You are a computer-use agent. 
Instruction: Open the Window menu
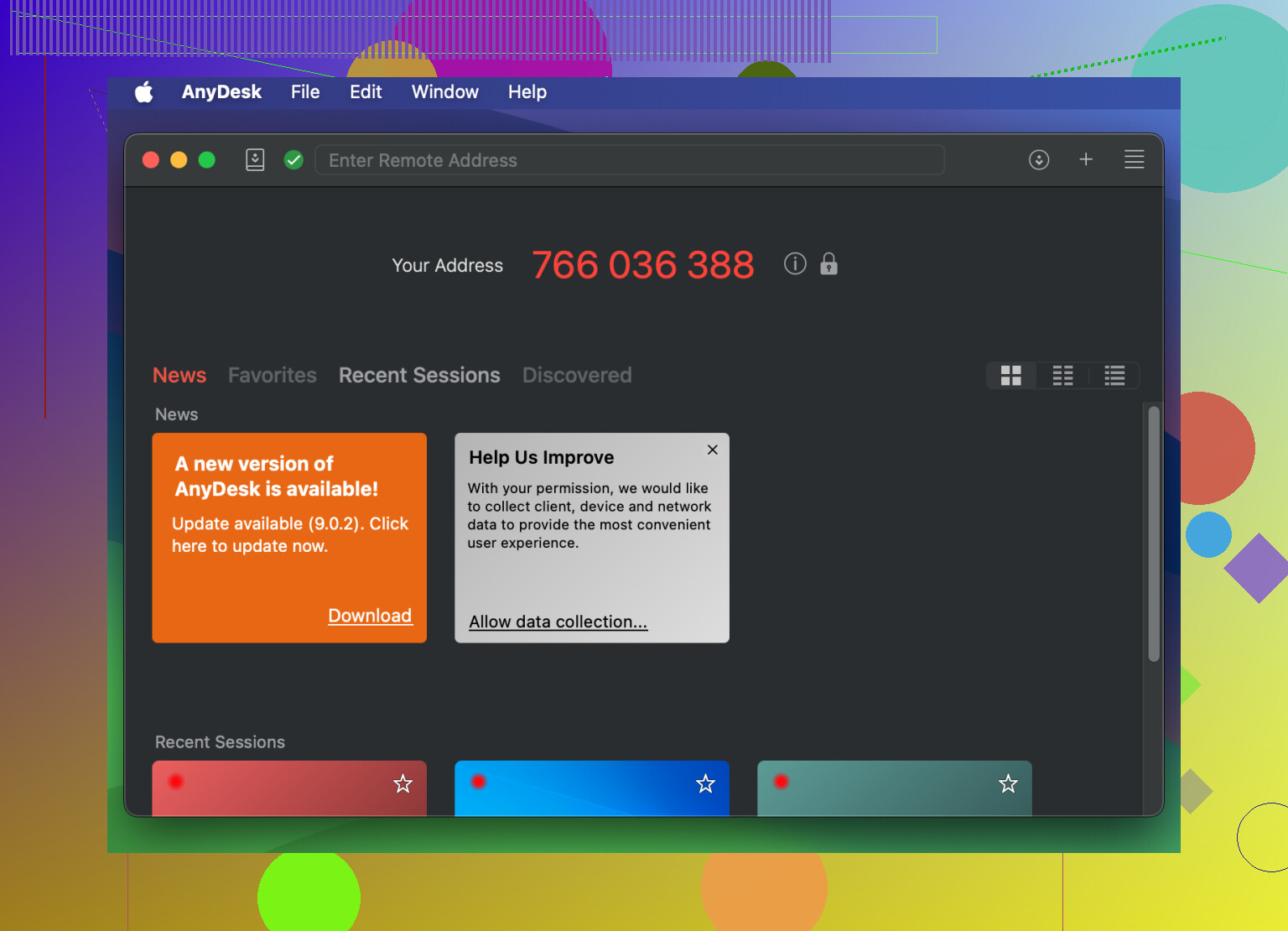click(444, 92)
